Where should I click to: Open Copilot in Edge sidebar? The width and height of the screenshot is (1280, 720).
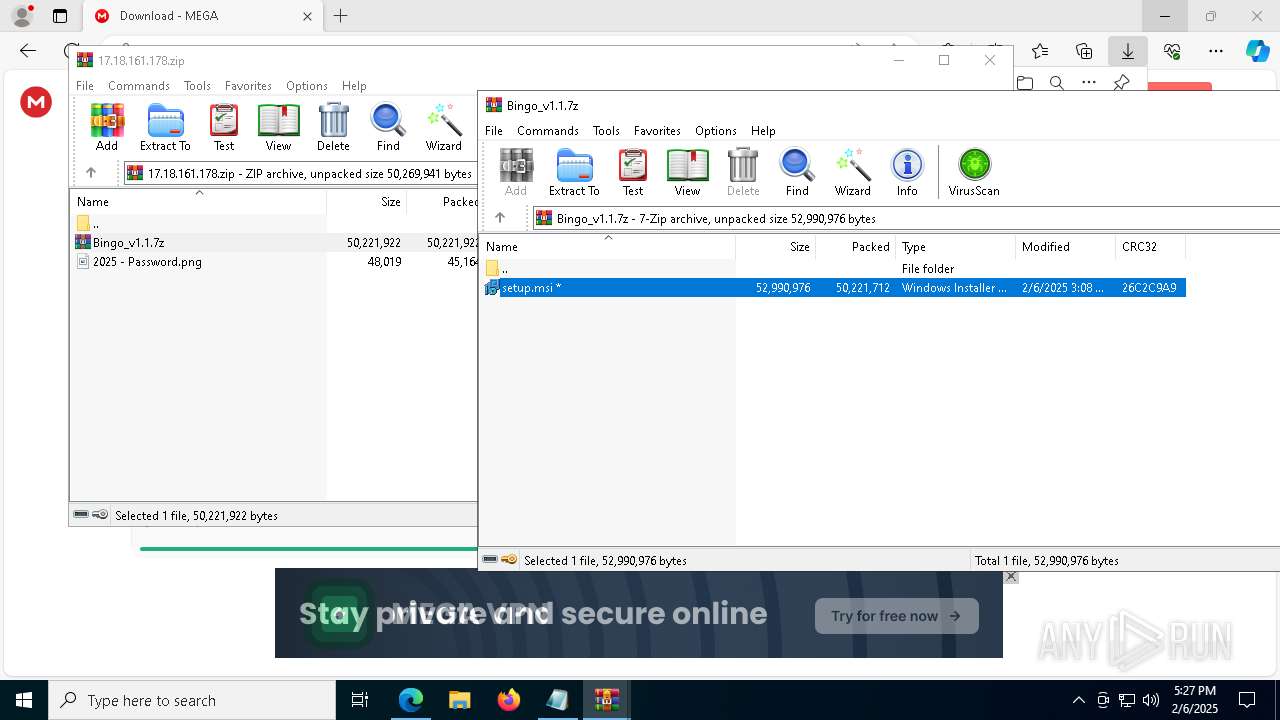(1258, 51)
